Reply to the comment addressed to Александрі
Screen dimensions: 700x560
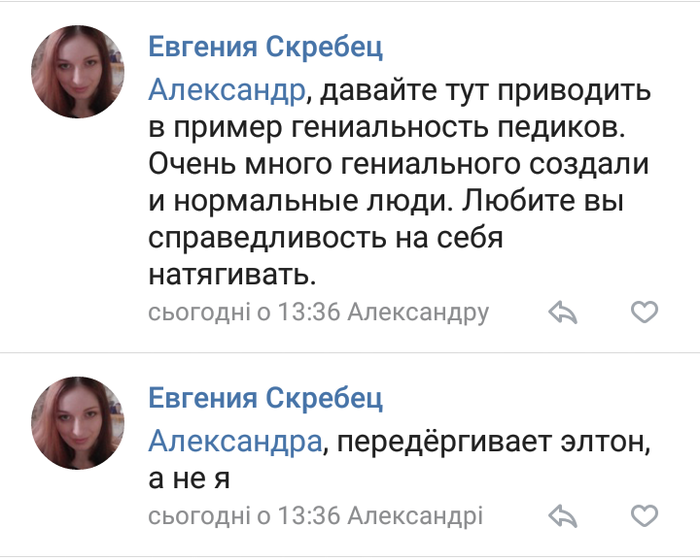click(x=565, y=517)
